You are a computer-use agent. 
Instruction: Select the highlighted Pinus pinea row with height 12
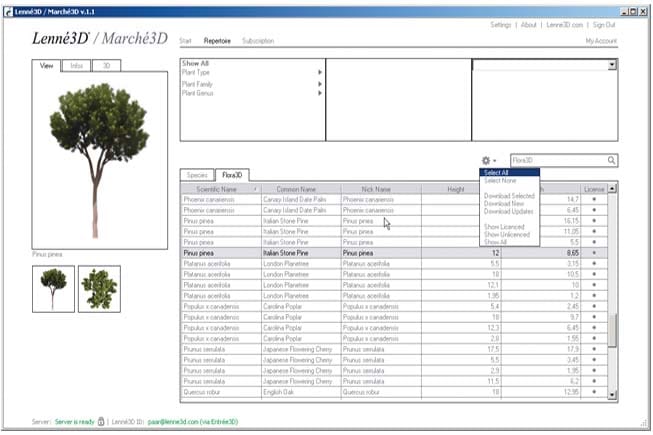coord(394,253)
